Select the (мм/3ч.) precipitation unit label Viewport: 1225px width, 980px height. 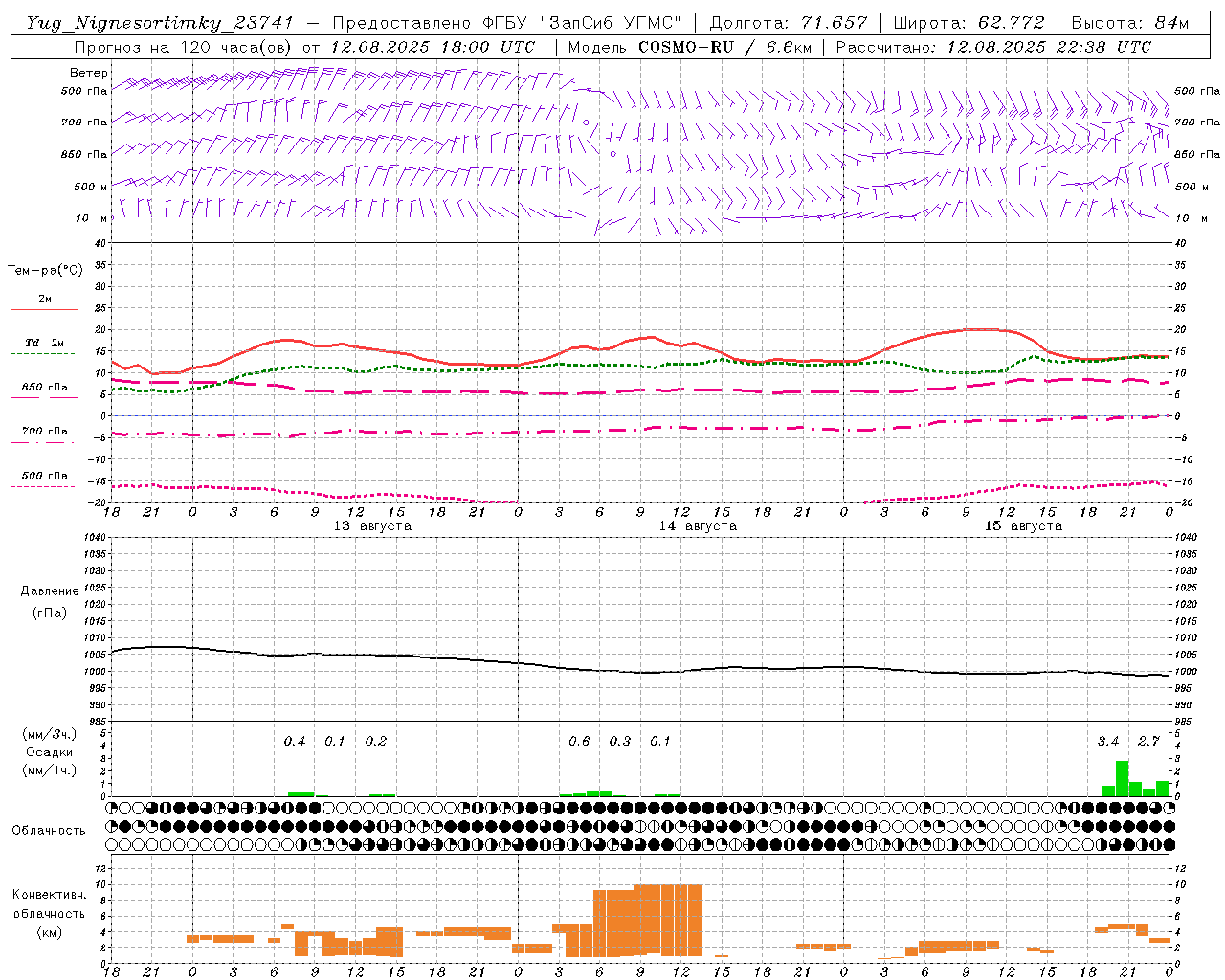[x=50, y=734]
